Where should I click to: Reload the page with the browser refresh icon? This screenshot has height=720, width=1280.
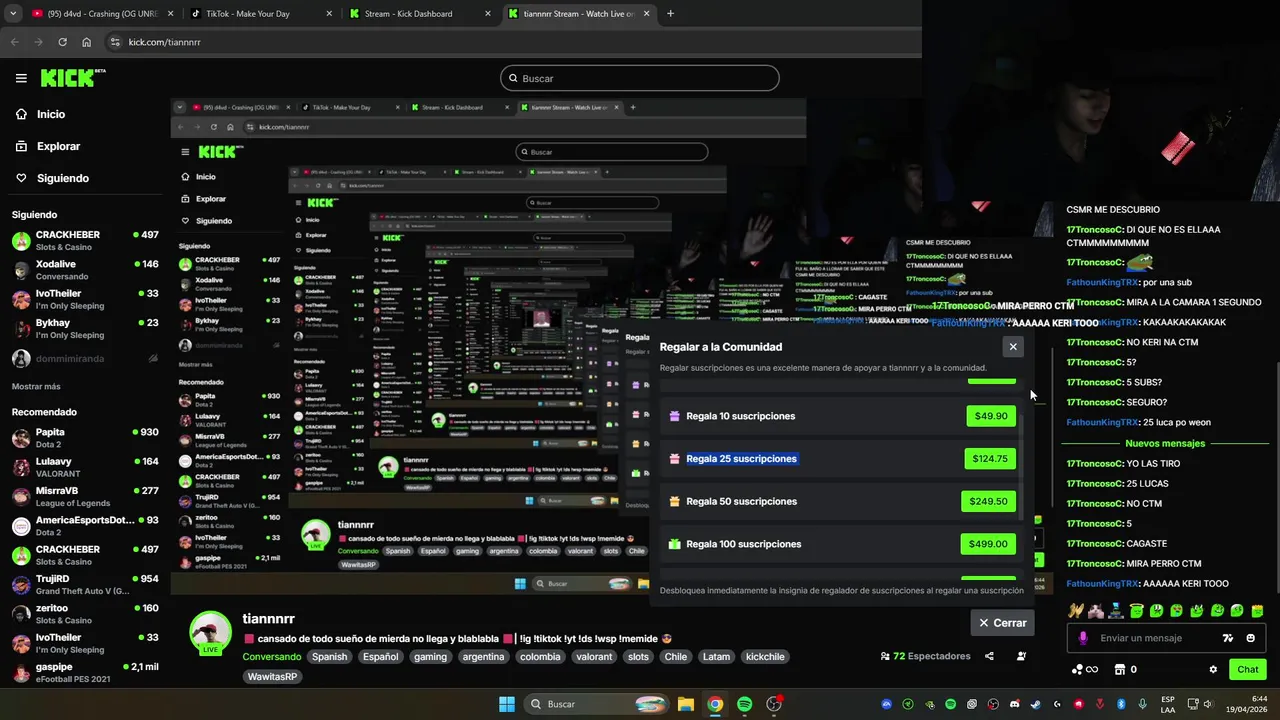[62, 42]
